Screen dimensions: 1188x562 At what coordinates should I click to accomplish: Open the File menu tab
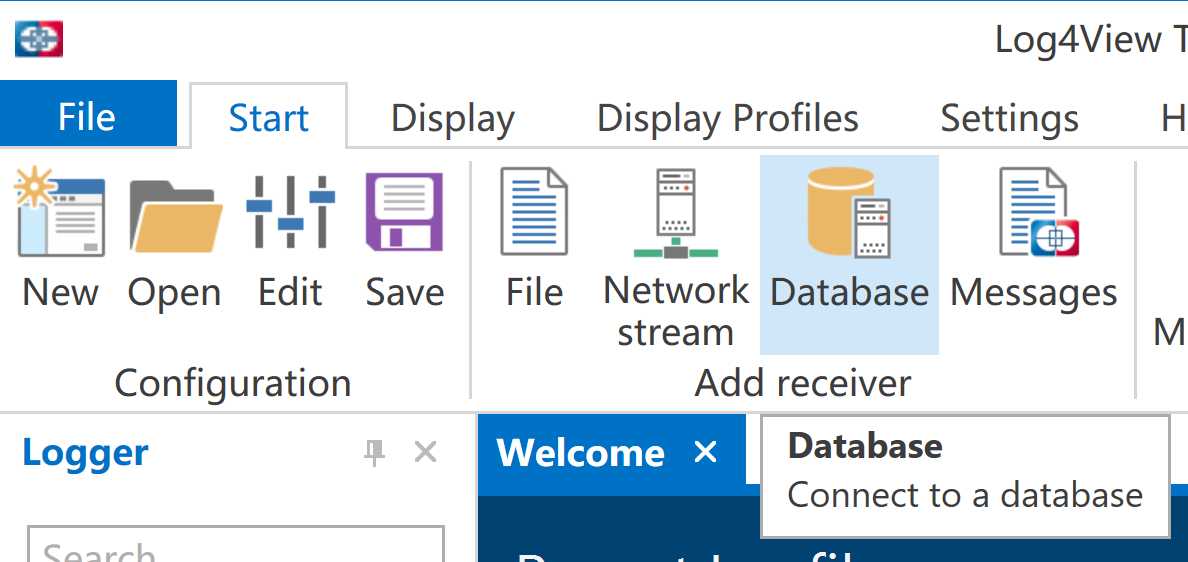(x=88, y=114)
